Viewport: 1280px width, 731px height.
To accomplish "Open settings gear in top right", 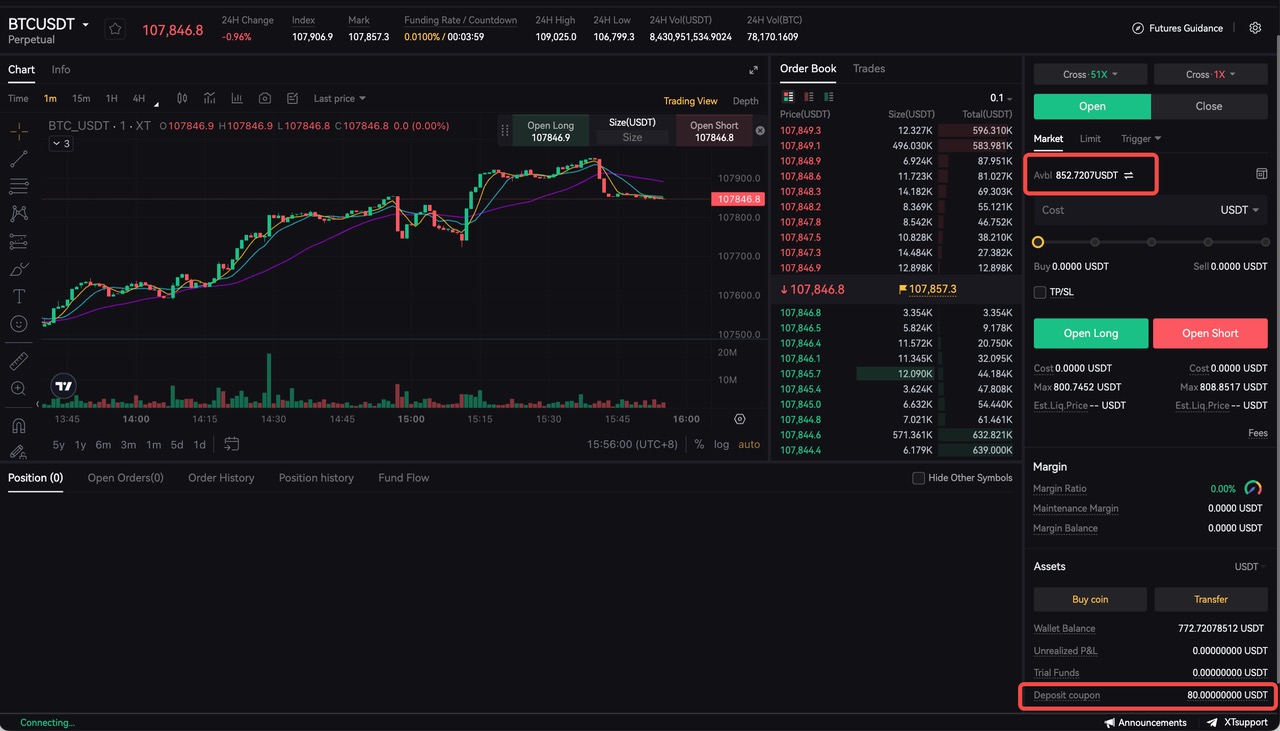I will pyautogui.click(x=1255, y=28).
